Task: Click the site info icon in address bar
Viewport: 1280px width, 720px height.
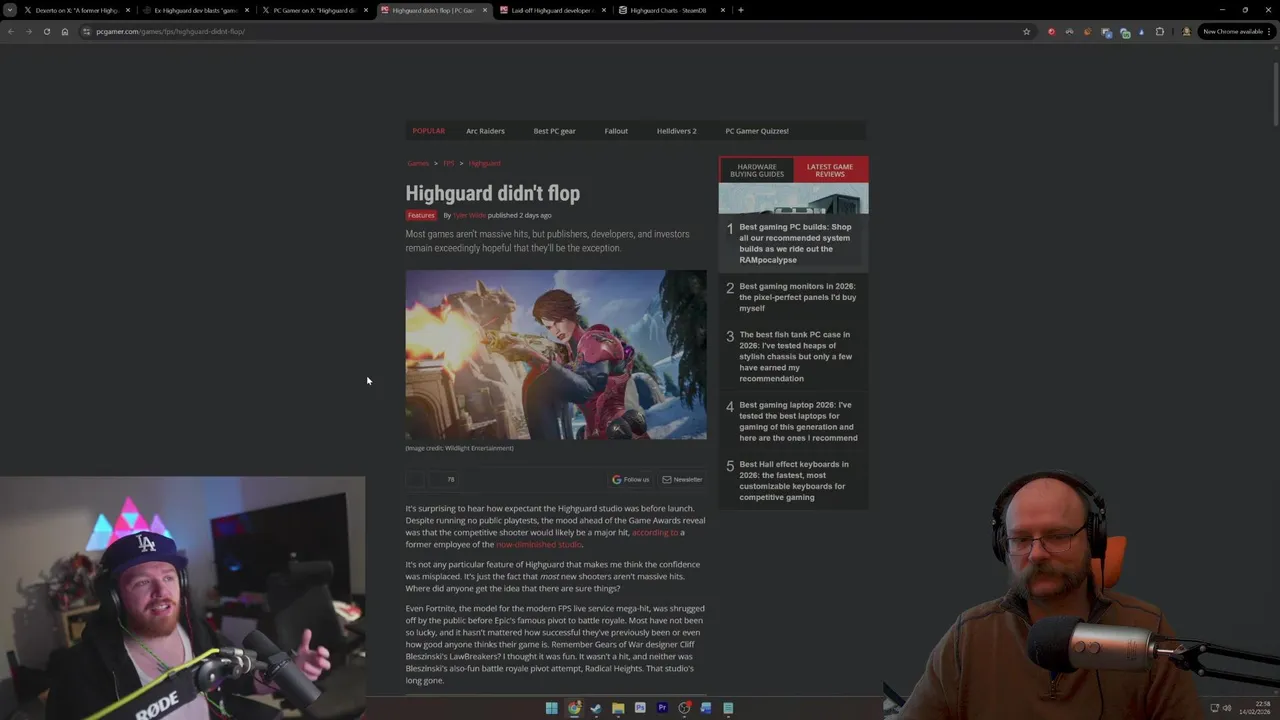Action: [x=86, y=31]
